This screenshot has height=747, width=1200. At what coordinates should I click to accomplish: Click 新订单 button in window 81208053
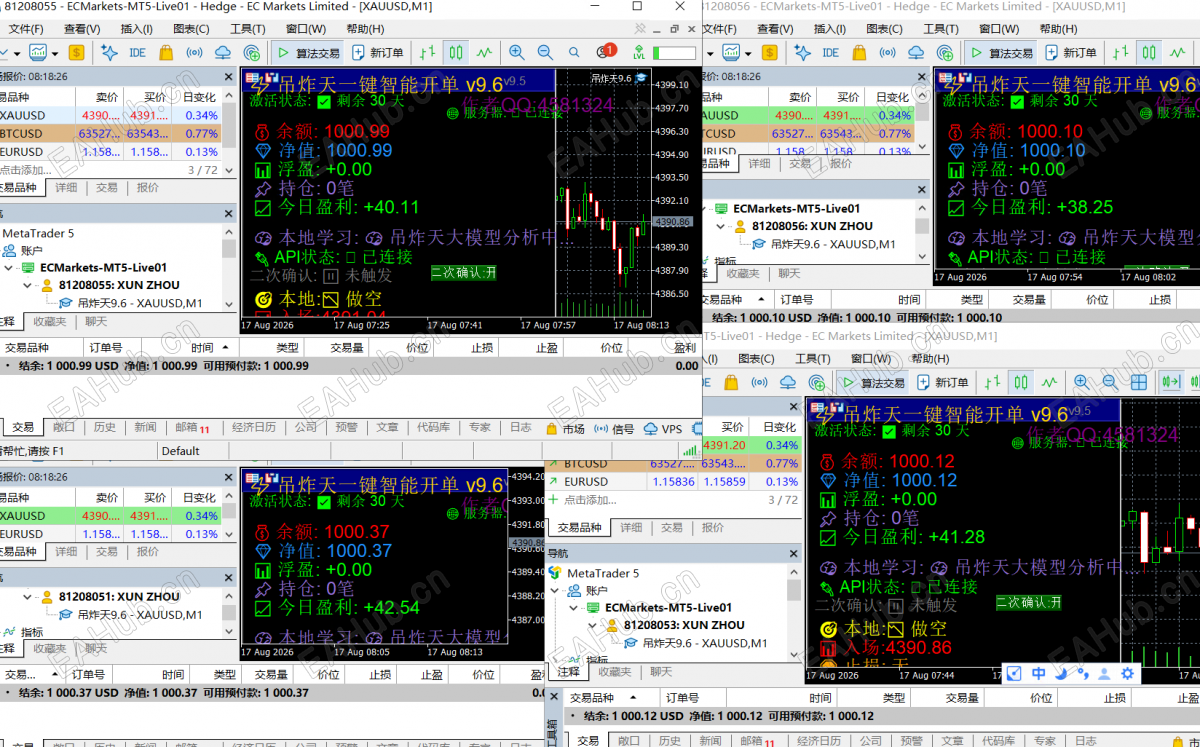(x=942, y=382)
